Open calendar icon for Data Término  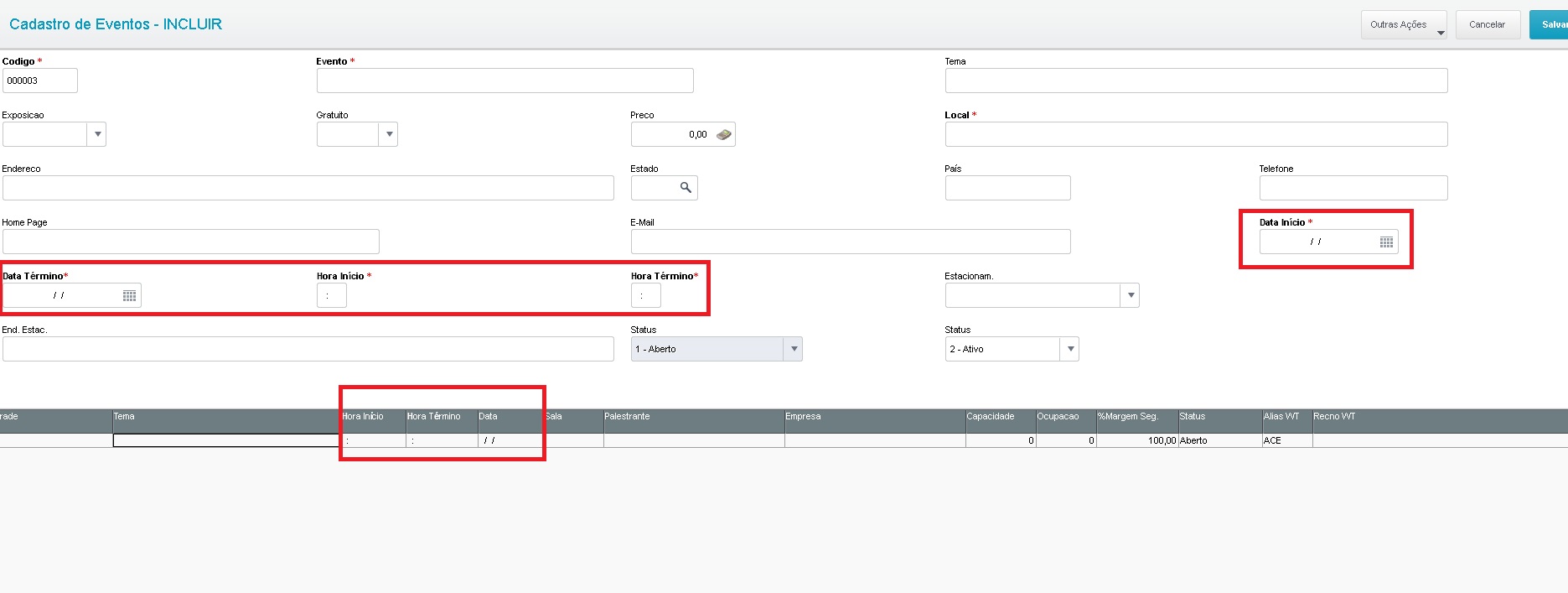(129, 296)
